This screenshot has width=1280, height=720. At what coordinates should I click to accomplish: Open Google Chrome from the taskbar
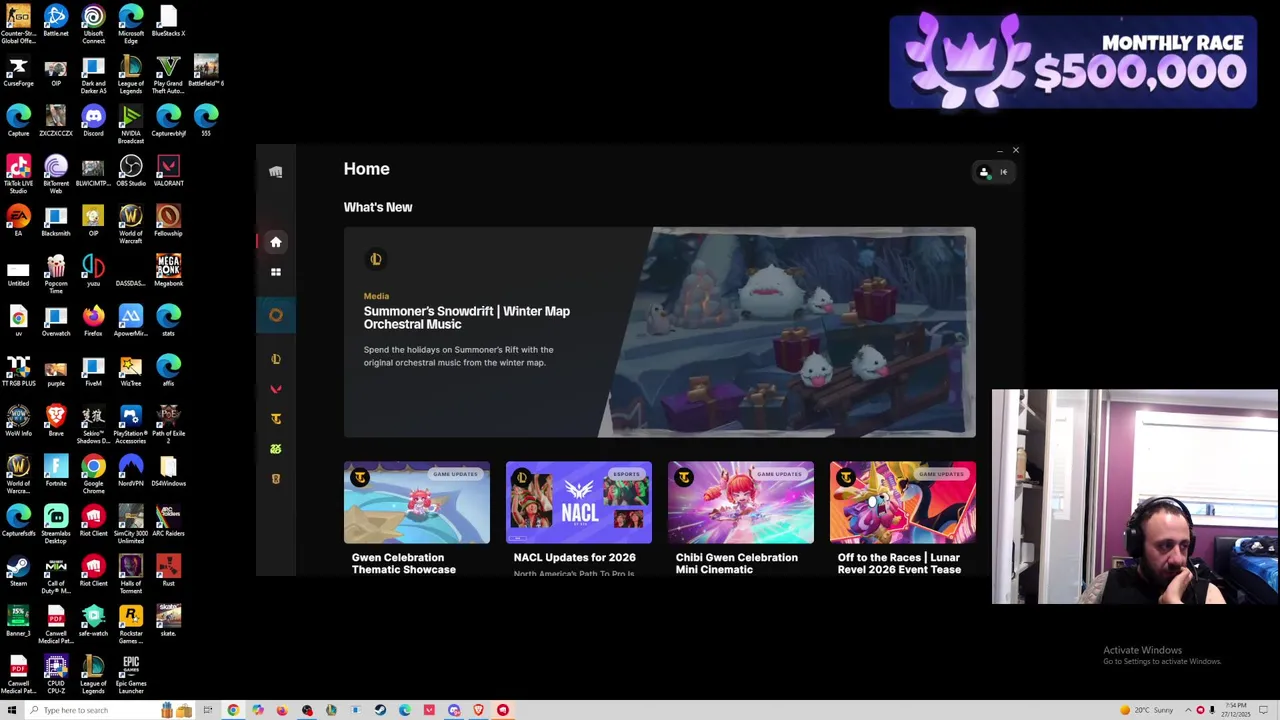click(233, 710)
